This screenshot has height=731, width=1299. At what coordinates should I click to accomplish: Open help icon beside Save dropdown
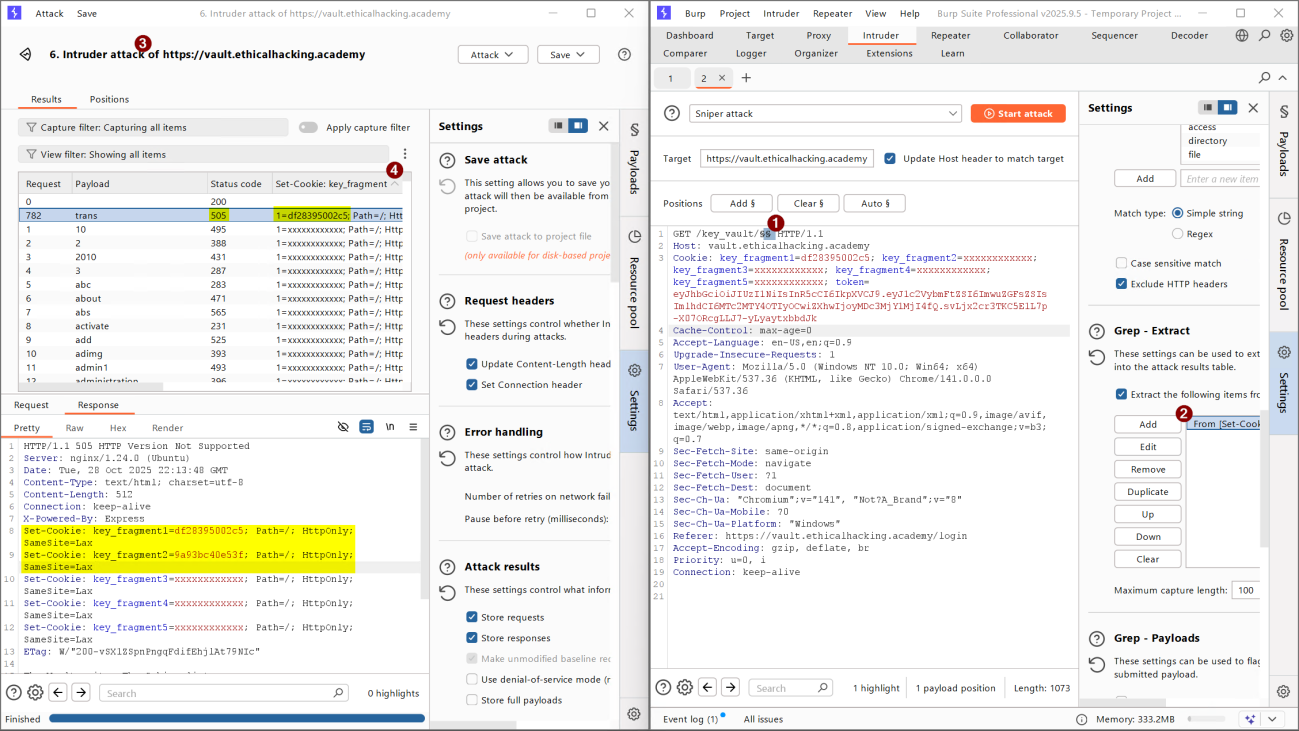point(624,54)
